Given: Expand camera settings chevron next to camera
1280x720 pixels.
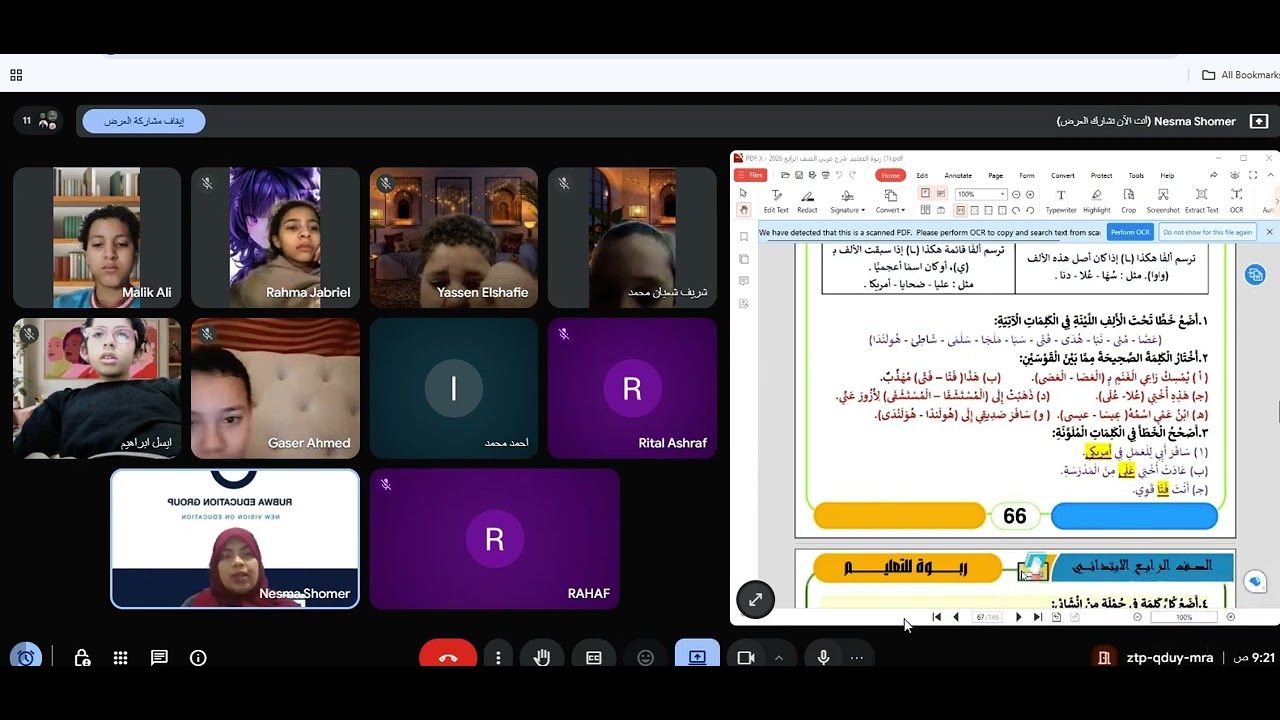Looking at the screenshot, I should [x=778, y=657].
